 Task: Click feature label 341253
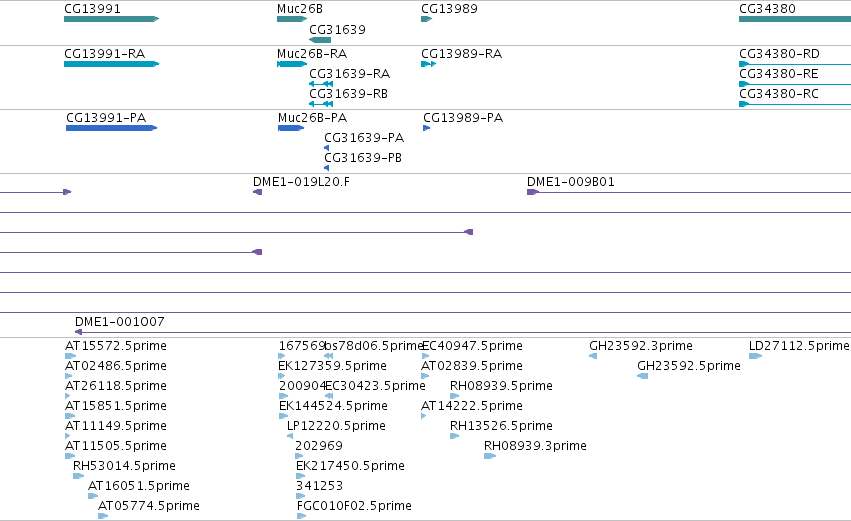pos(320,486)
